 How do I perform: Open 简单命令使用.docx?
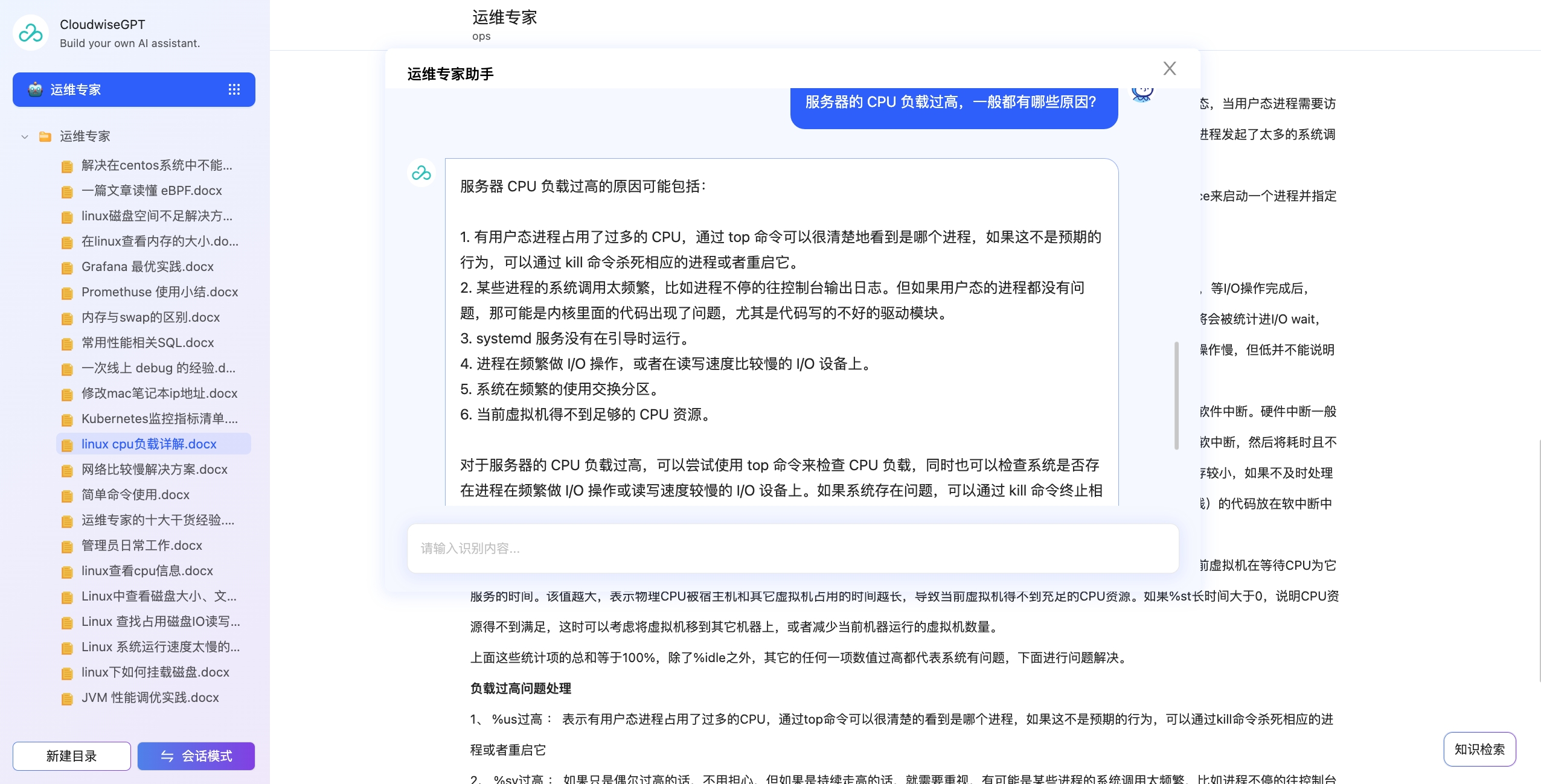point(135,495)
